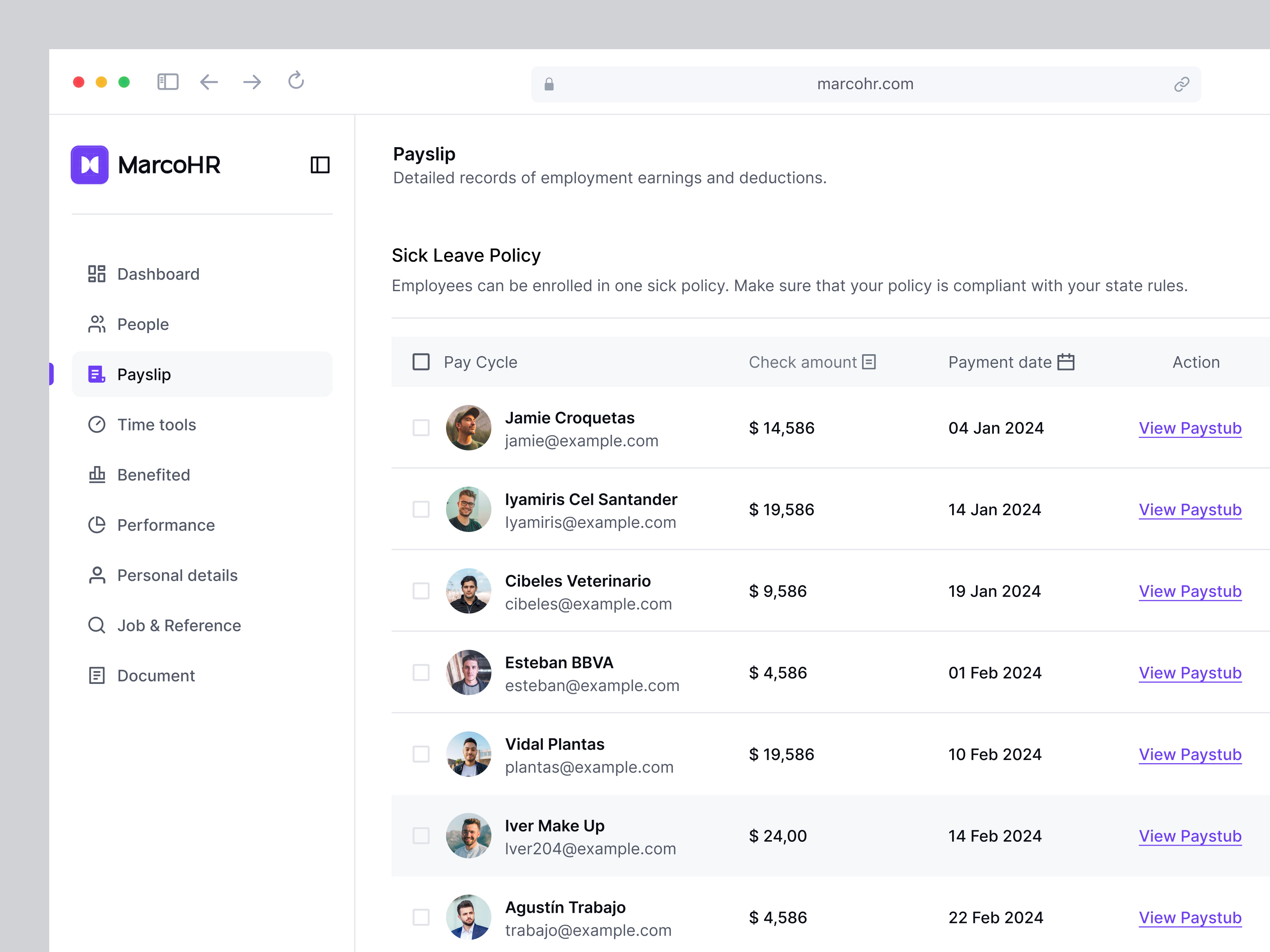Select Payslip in the navigation menu
Viewport: 1270px width, 952px height.
pos(144,374)
